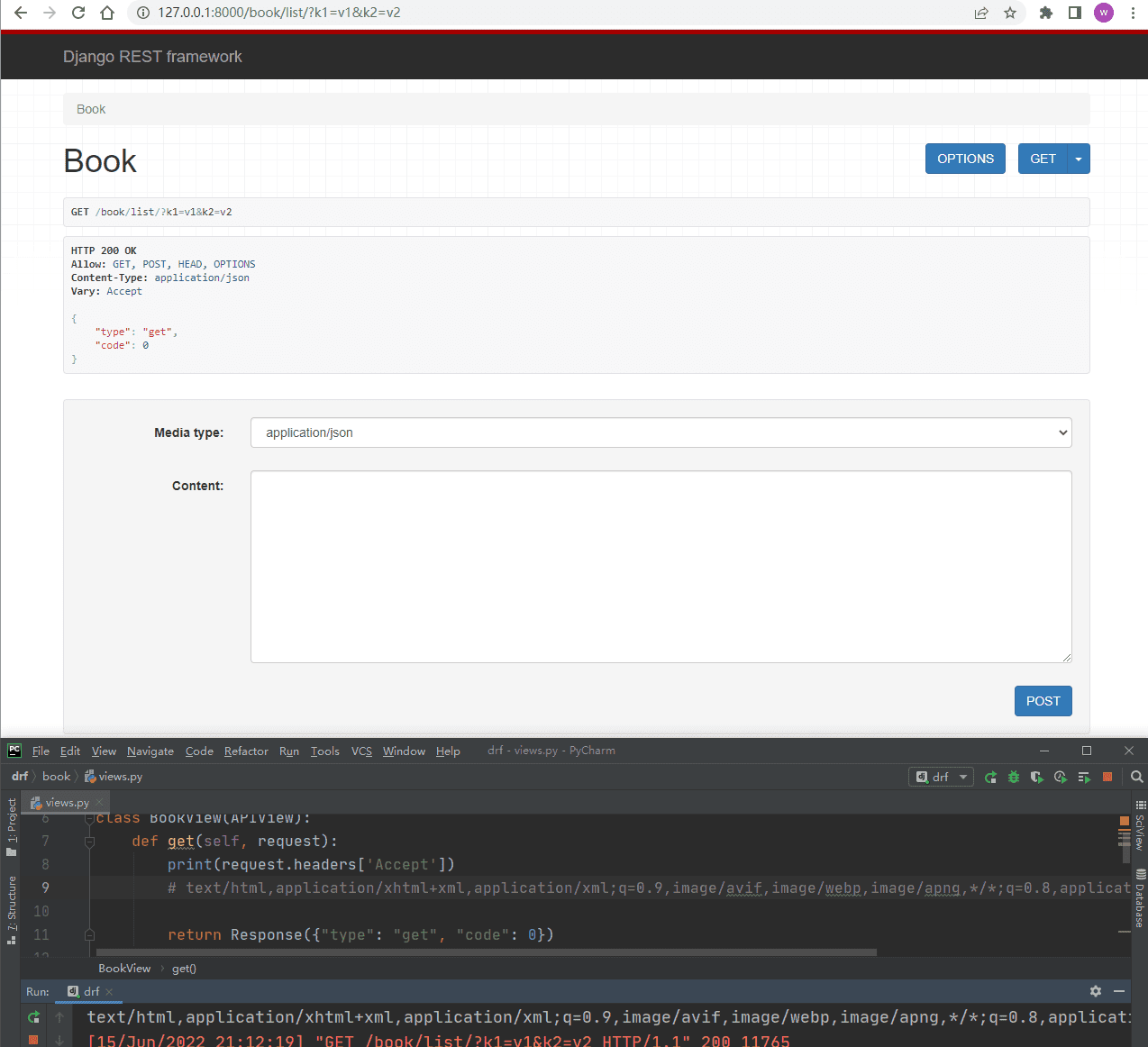
Task: Click the orange inspection indicator in editor
Action: pos(1124,821)
